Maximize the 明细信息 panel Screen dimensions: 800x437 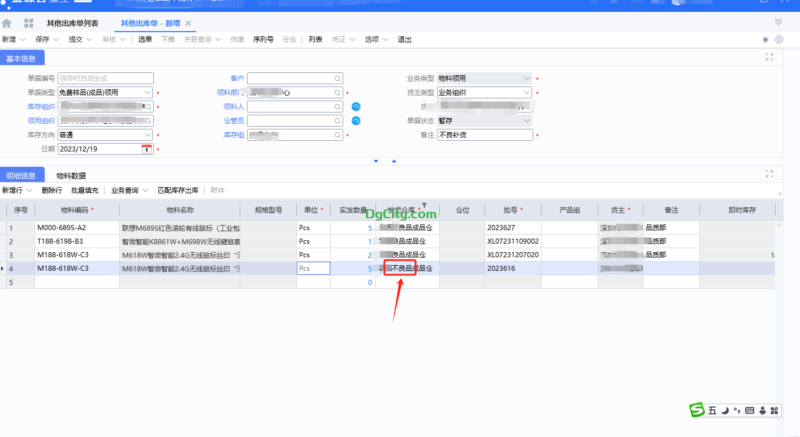769,174
